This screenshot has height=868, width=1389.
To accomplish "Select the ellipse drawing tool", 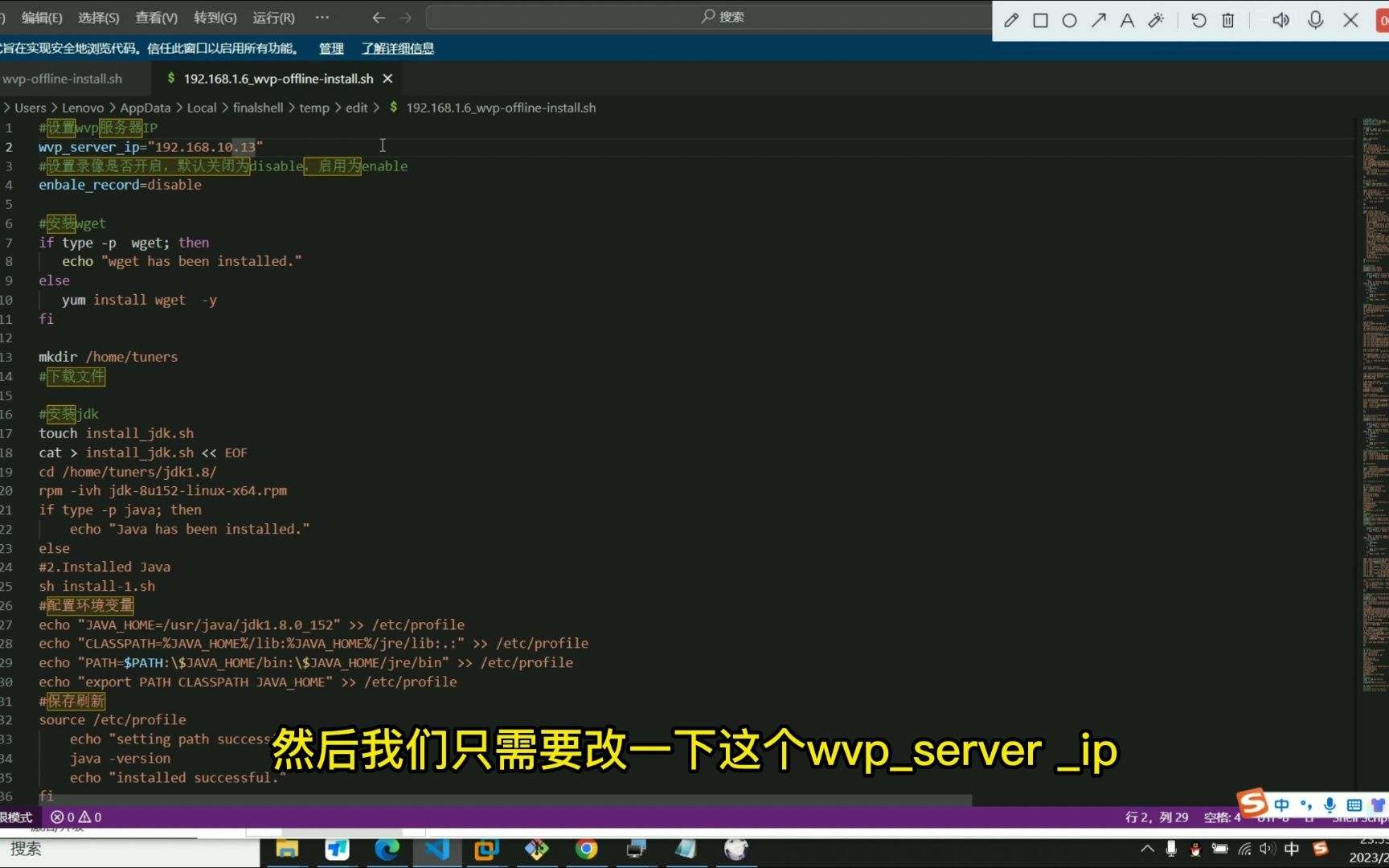I will point(1069,20).
